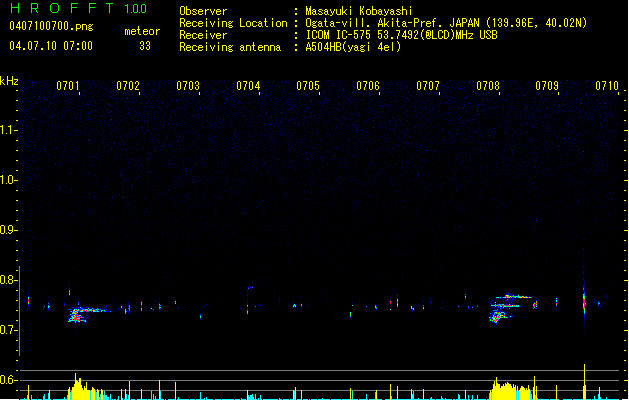Click the 0710 time marker
This screenshot has height=400, width=629.
[607, 86]
